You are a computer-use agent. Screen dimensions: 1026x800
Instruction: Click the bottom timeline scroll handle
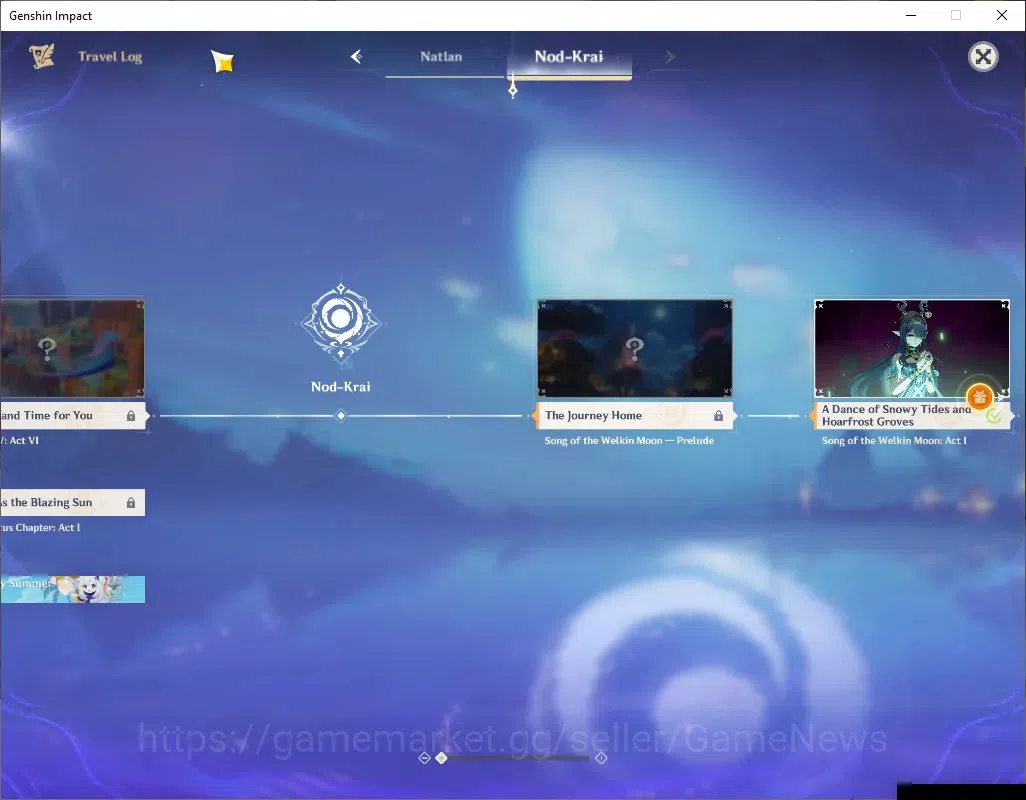click(442, 758)
